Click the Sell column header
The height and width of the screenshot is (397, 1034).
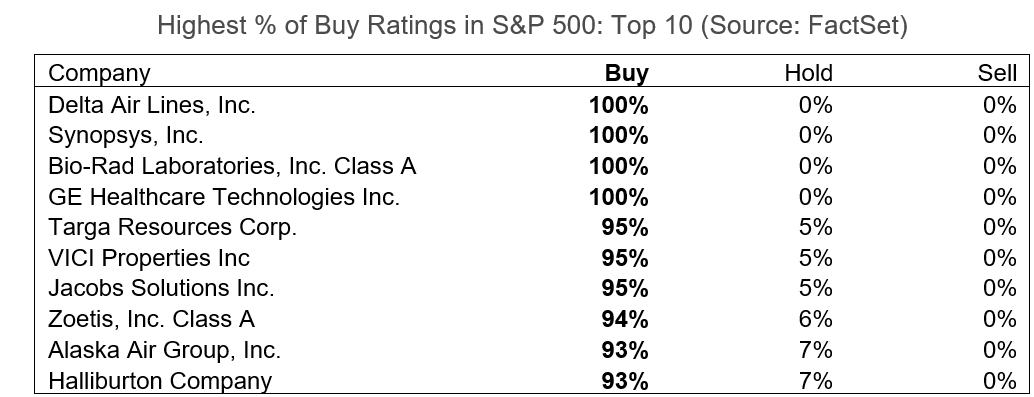[x=997, y=73]
